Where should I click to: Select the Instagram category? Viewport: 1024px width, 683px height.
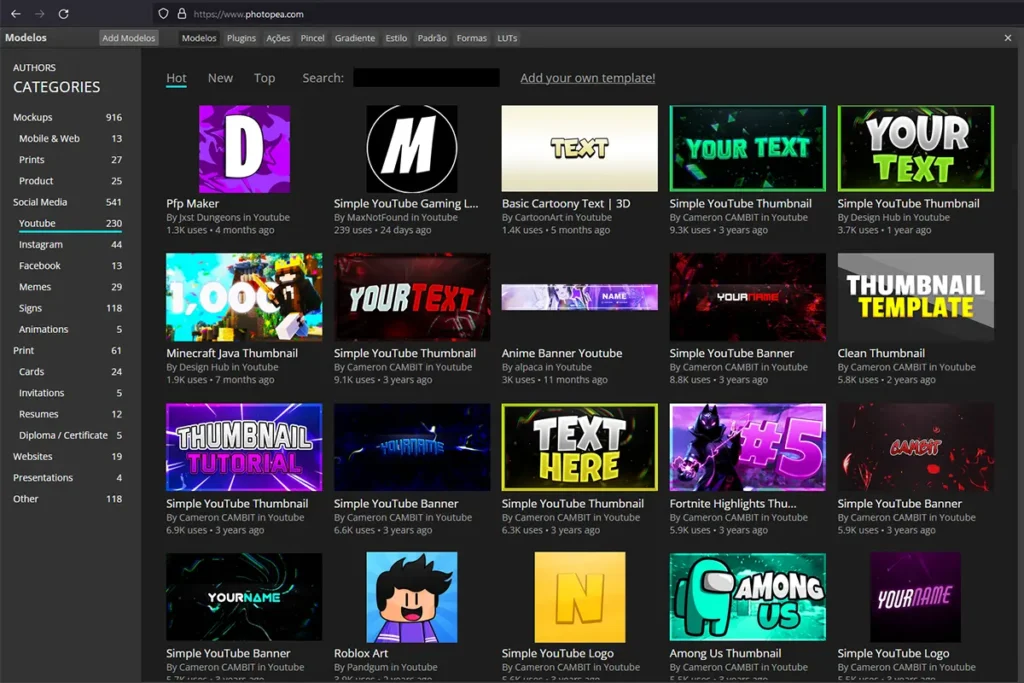(x=70, y=244)
